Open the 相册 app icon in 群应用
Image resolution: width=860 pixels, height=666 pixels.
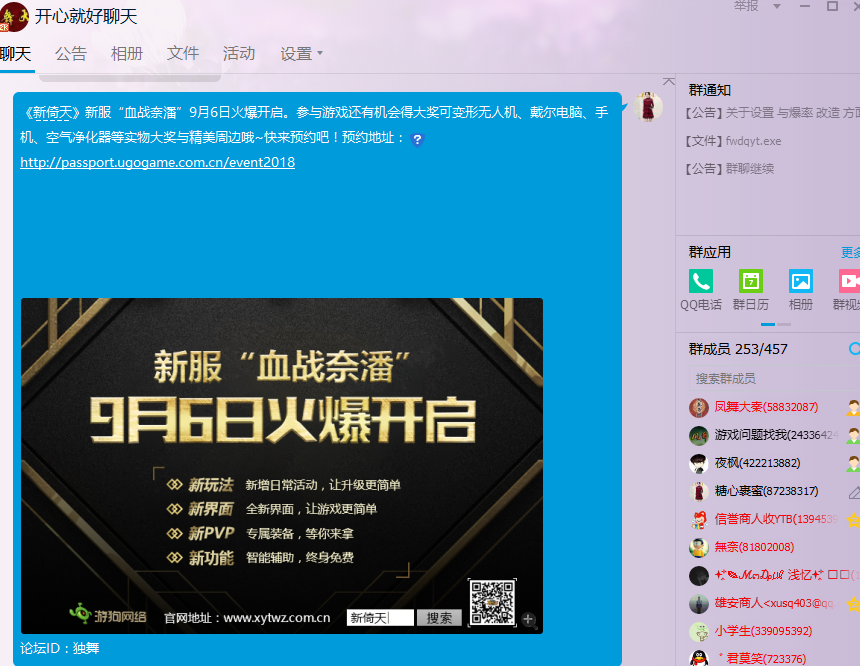pos(800,281)
